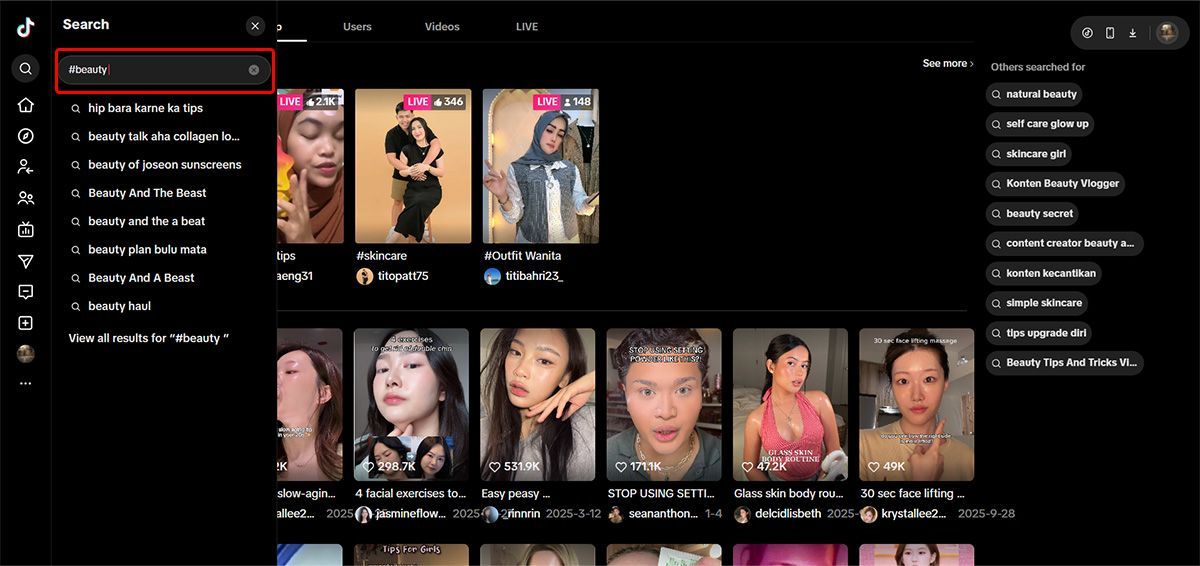Open username titopatt75
The image size is (1200, 566).
tap(403, 276)
